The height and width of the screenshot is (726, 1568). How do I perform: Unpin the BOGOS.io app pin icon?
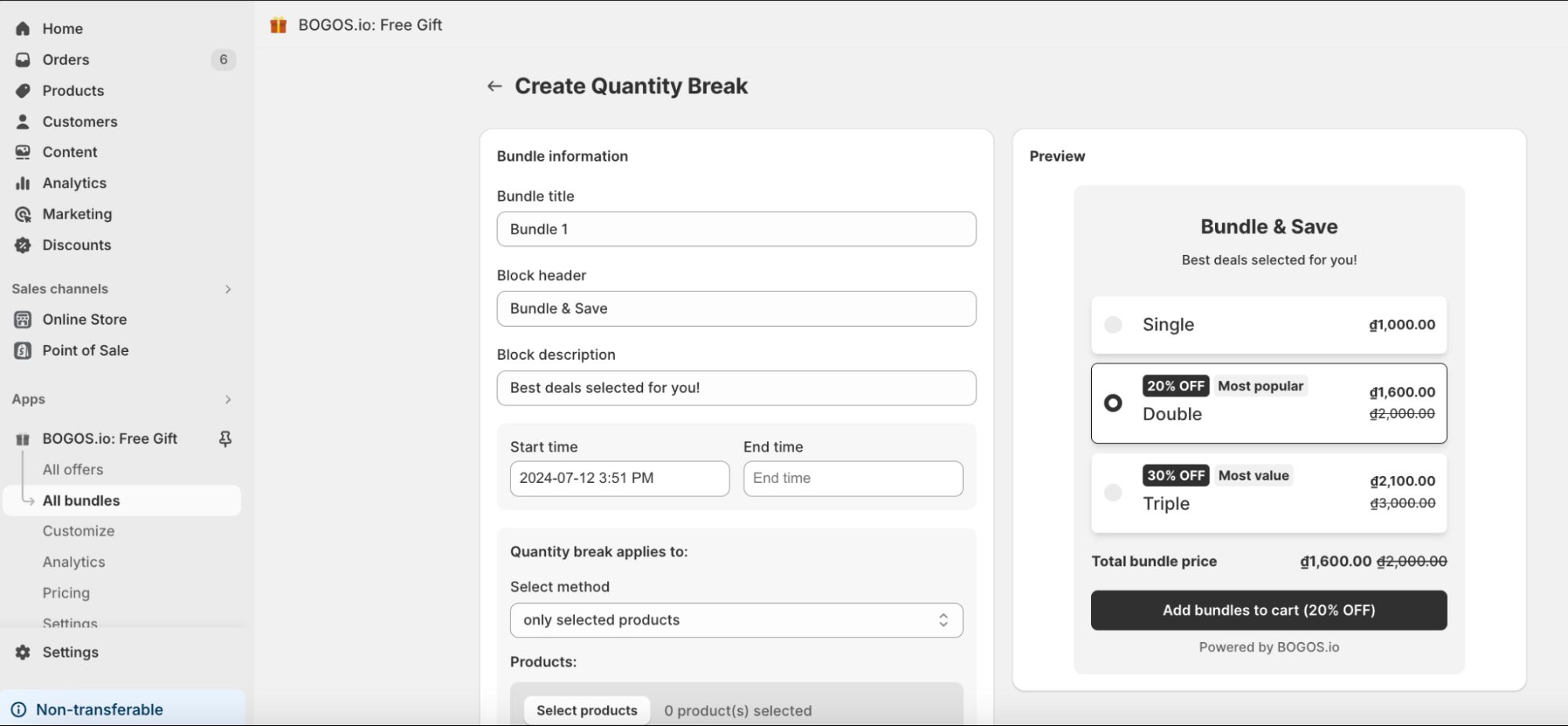tap(225, 439)
